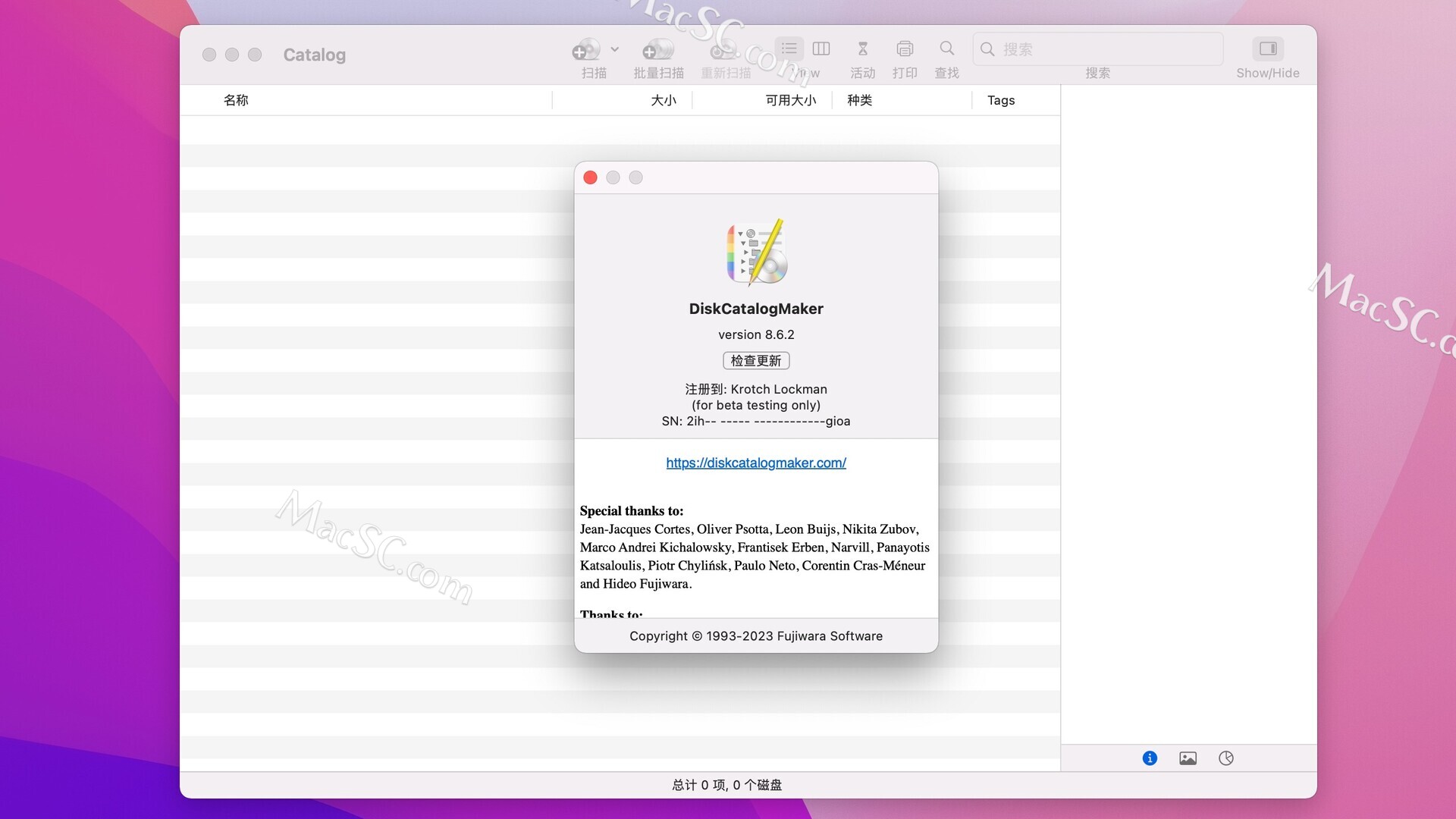Open the diskcatalogmaker.com link
Viewport: 1456px width, 819px height.
(x=755, y=463)
